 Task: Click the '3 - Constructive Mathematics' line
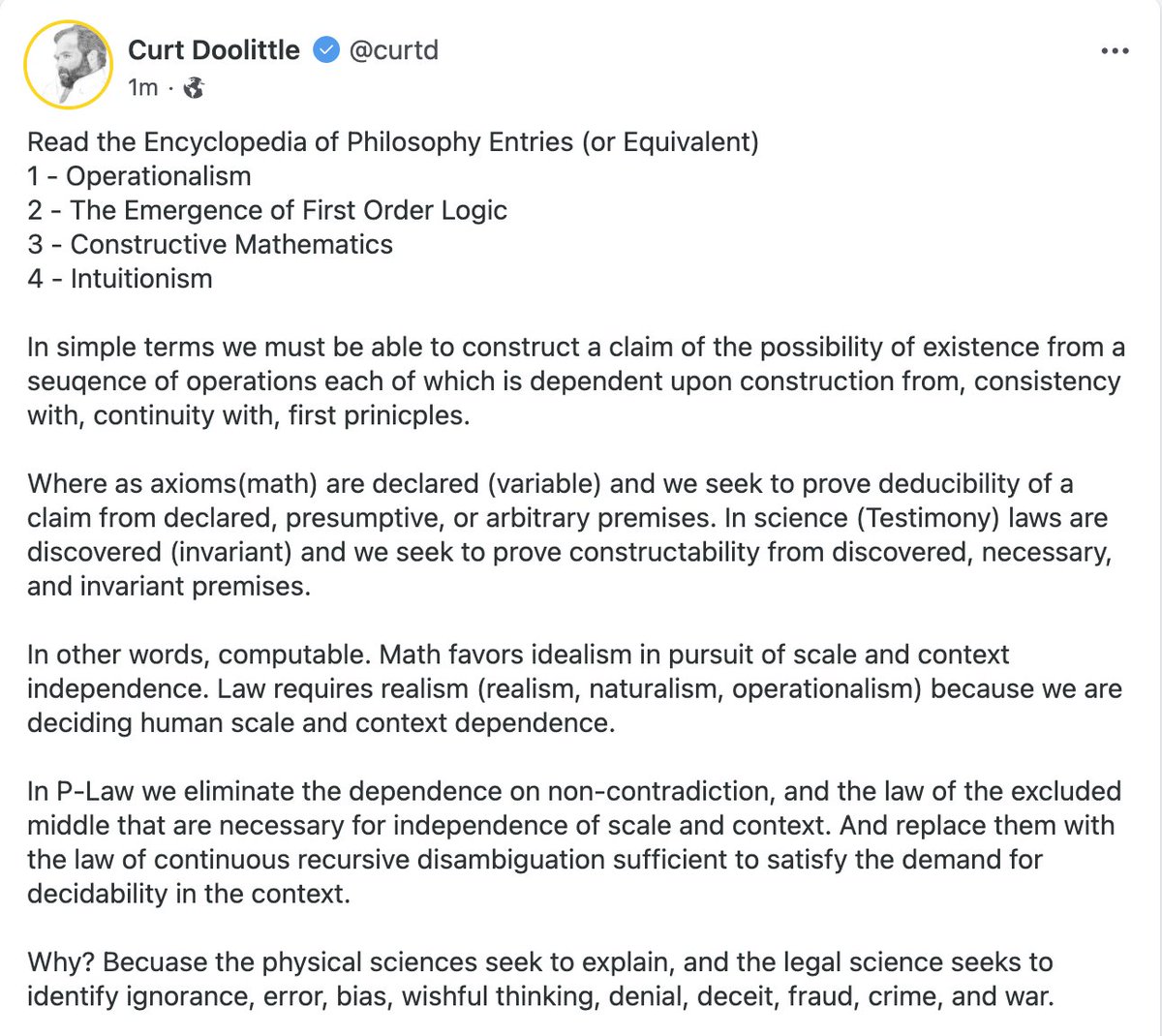tap(210, 244)
